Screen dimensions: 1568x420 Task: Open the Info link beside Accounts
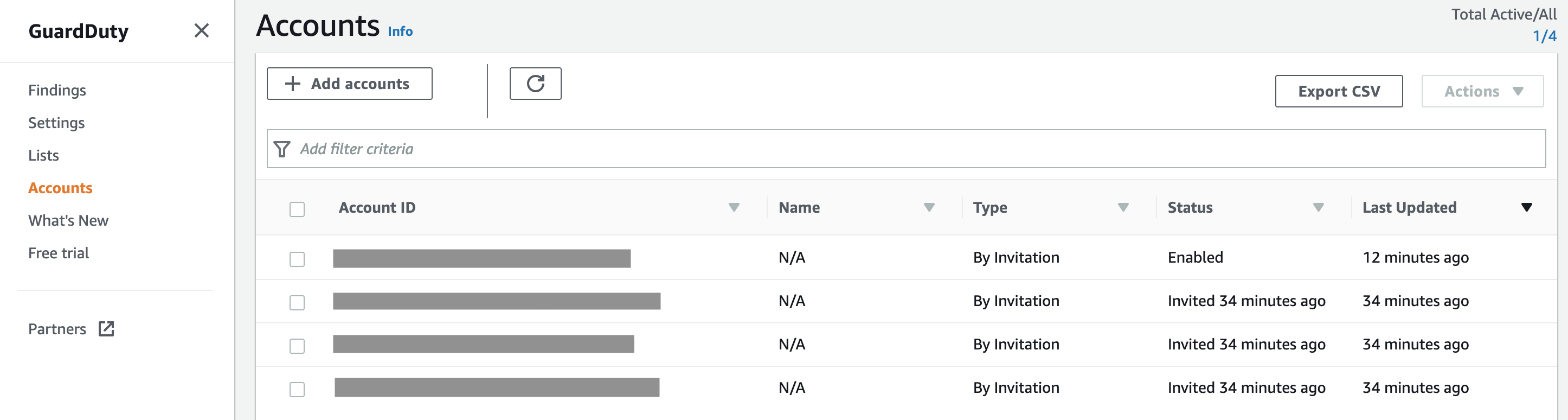tap(400, 31)
